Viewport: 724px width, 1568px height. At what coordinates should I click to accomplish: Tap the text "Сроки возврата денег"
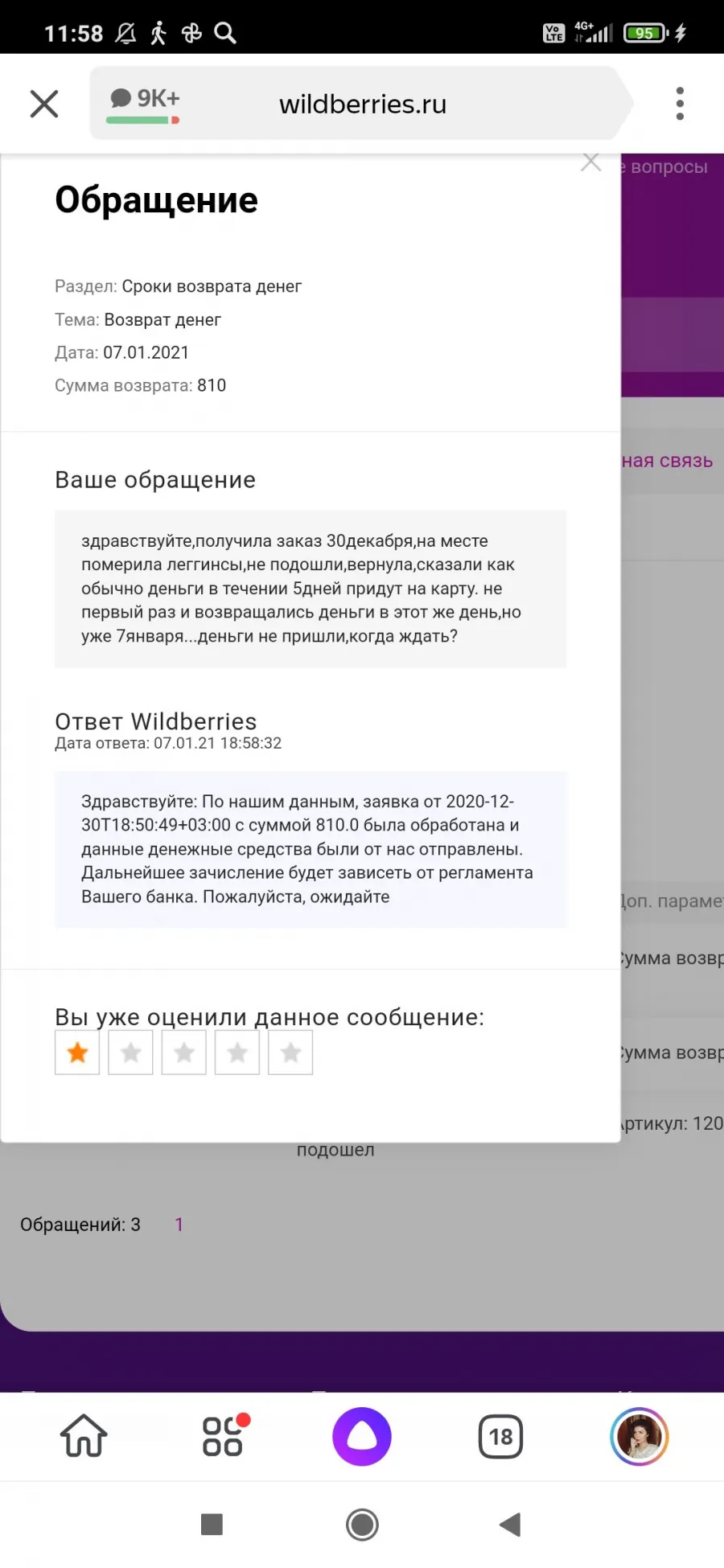coord(212,286)
